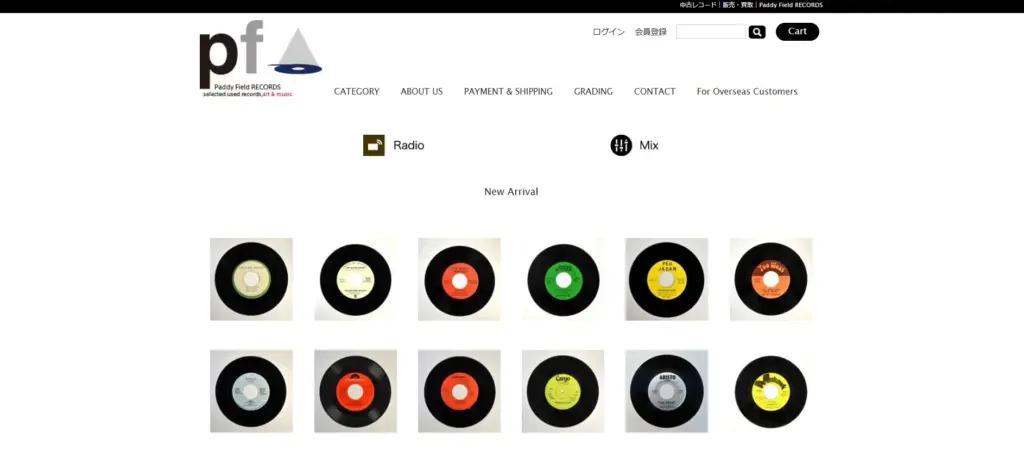This screenshot has height=451, width=1024.
Task: Click the ログイン login link
Action: point(608,32)
